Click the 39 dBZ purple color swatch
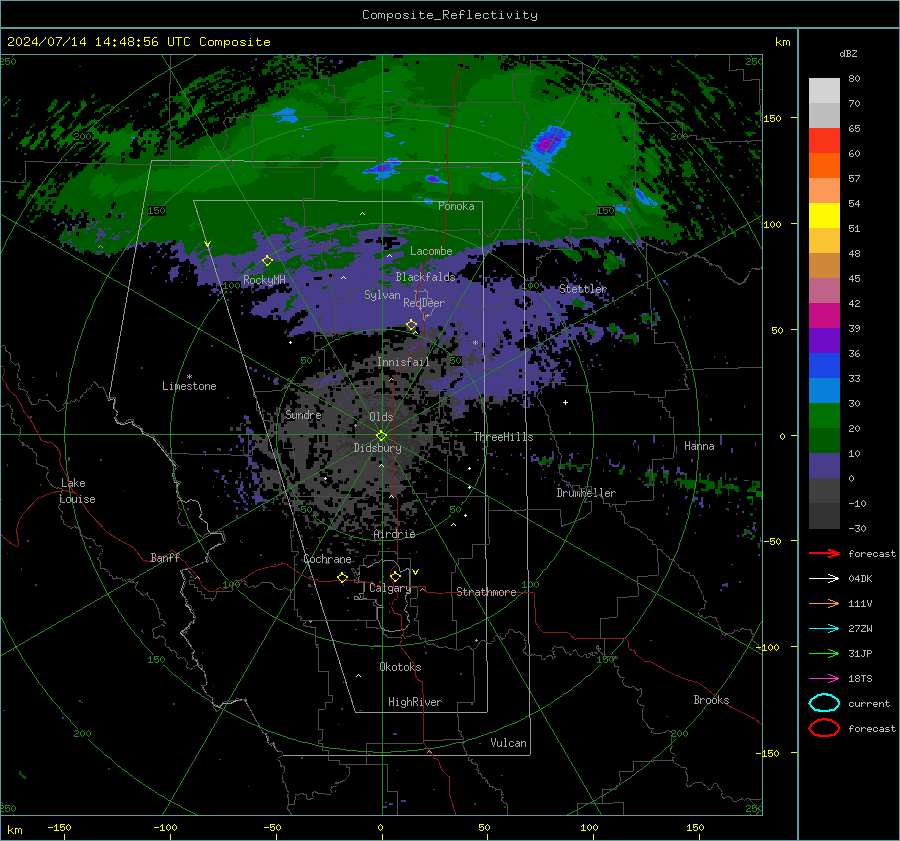900x841 pixels. pyautogui.click(x=824, y=340)
